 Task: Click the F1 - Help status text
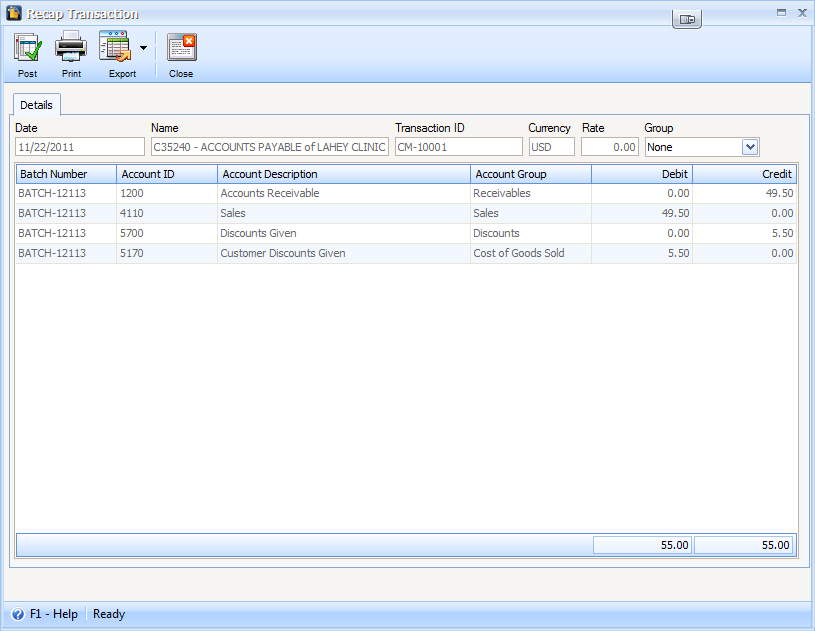[54, 614]
